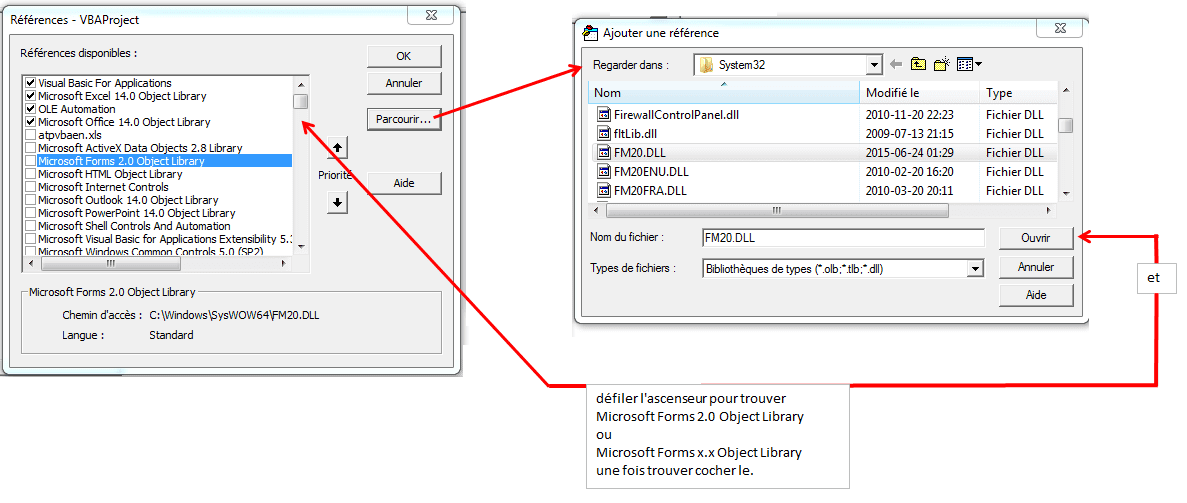
Task: Uncheck OLE Automation reference
Action: [30, 108]
